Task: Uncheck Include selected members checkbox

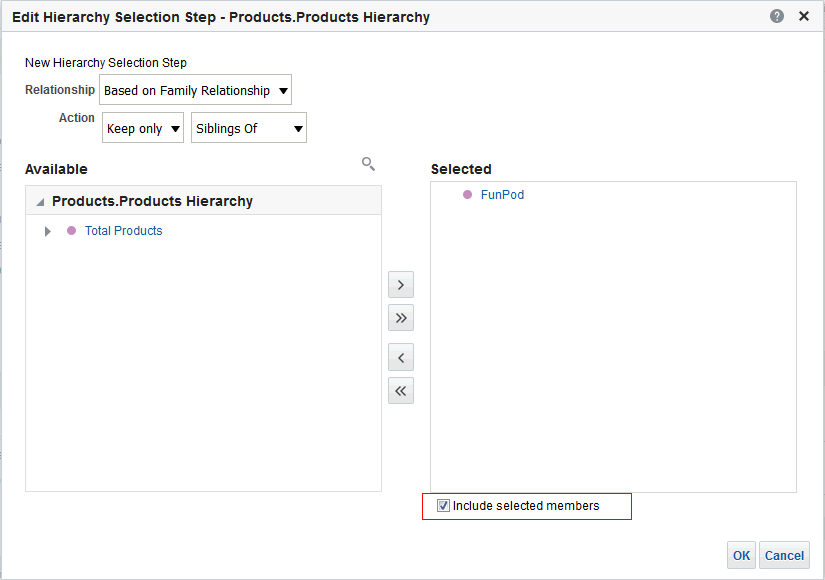Action: pos(444,506)
